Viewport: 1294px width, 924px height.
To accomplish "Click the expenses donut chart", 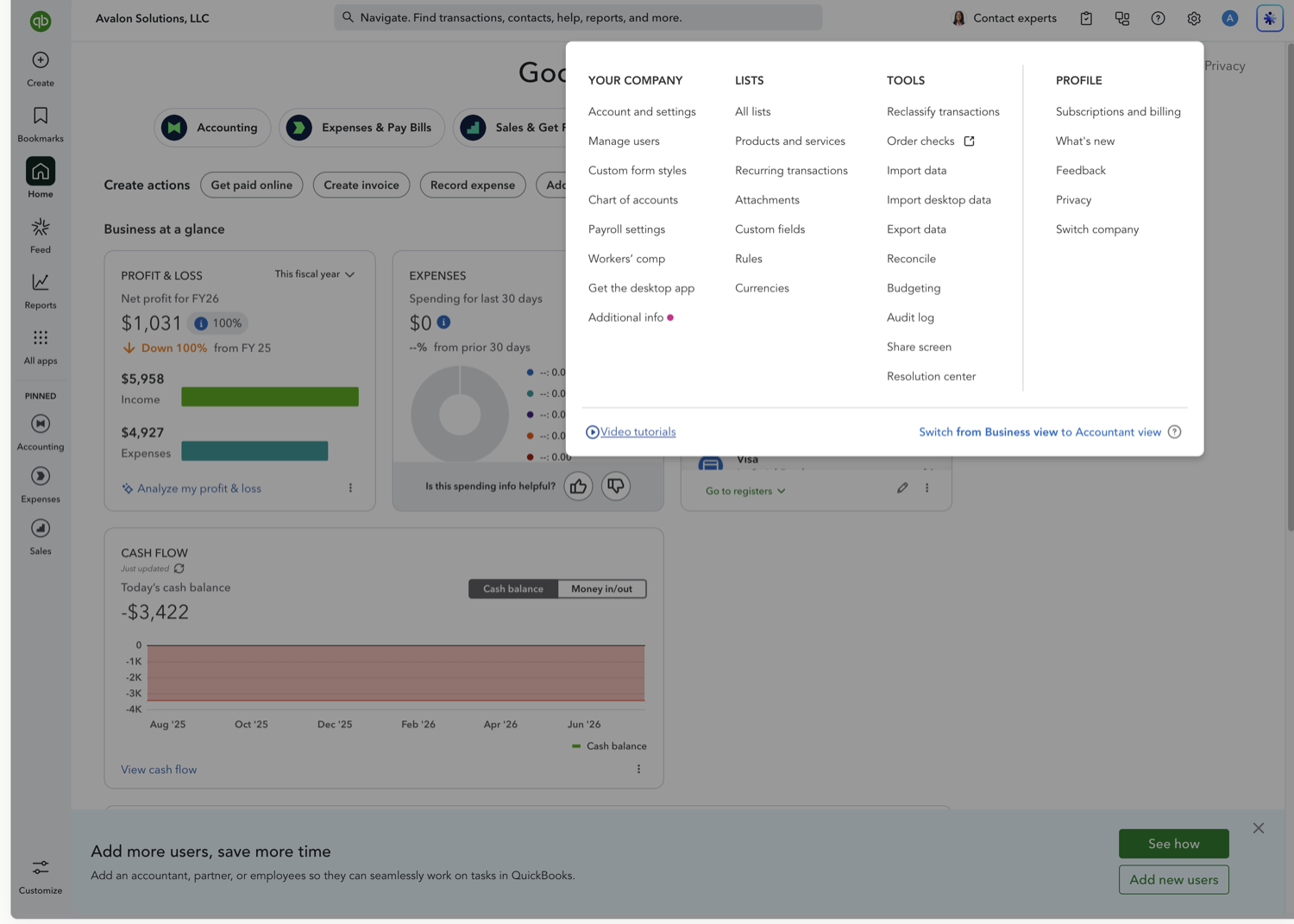I will 460,415.
